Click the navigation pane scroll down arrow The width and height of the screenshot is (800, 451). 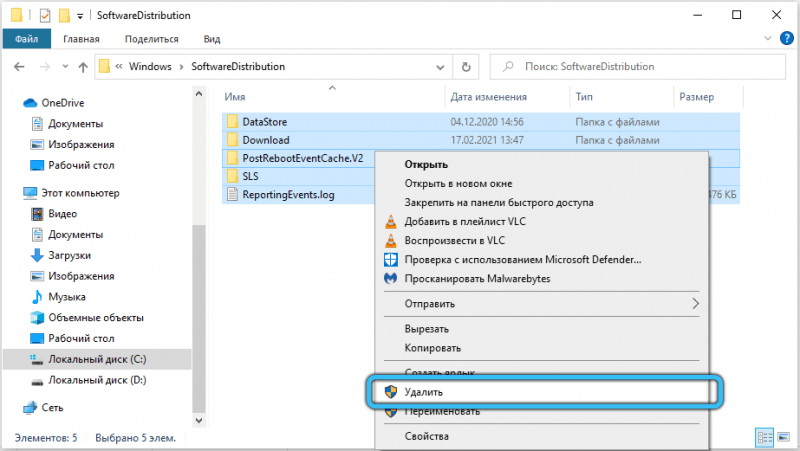(199, 420)
